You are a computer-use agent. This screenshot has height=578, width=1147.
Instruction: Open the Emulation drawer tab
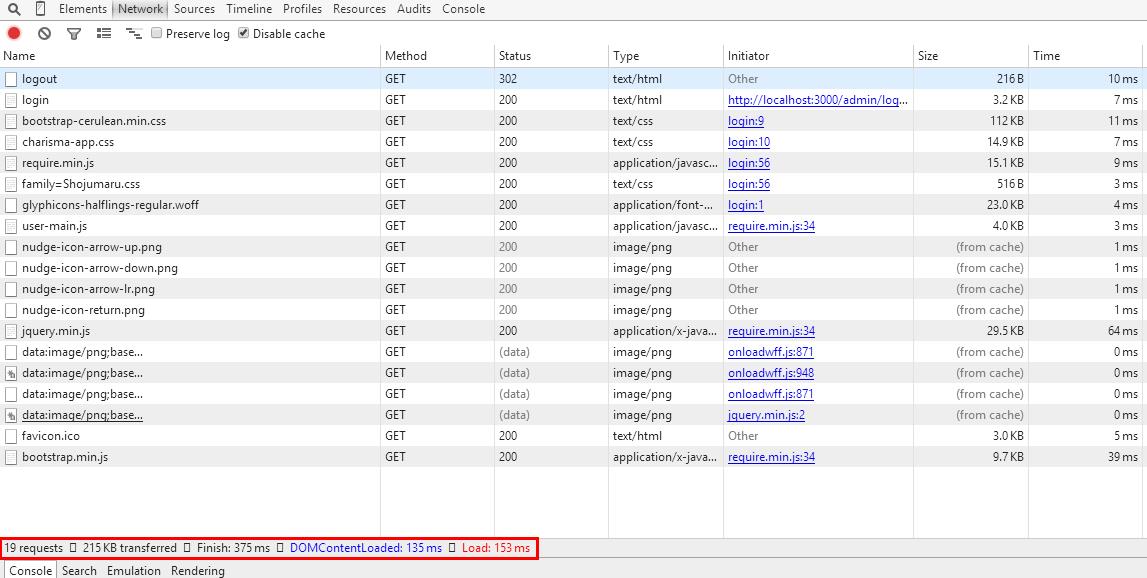pyautogui.click(x=134, y=570)
